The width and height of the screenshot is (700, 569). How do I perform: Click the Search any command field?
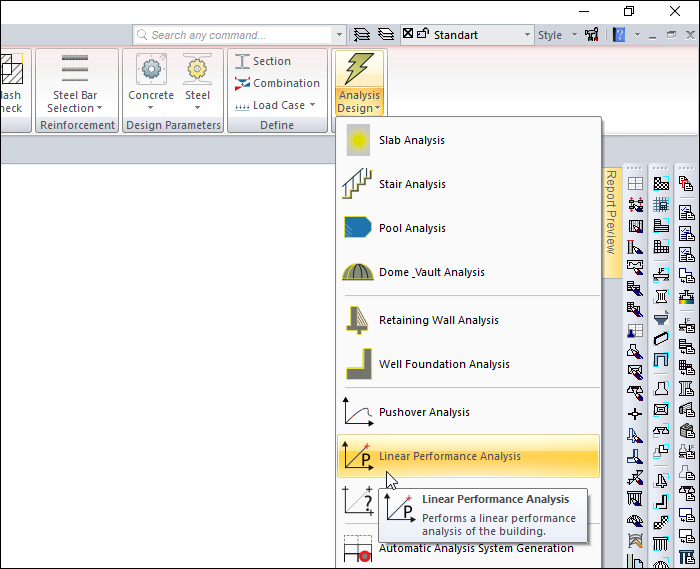(x=237, y=35)
